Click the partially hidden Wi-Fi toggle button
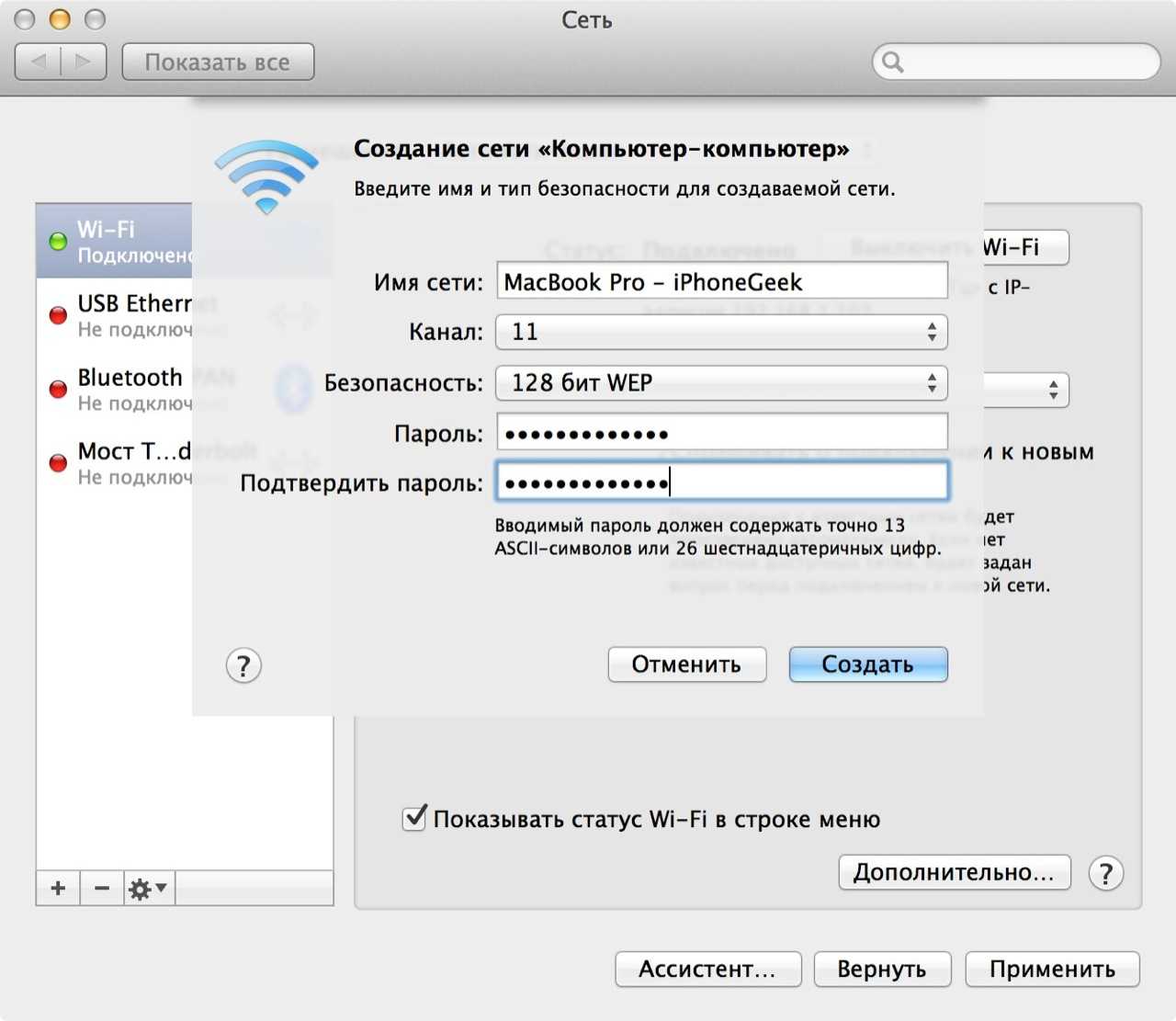The image size is (1176, 1021). (x=1025, y=247)
